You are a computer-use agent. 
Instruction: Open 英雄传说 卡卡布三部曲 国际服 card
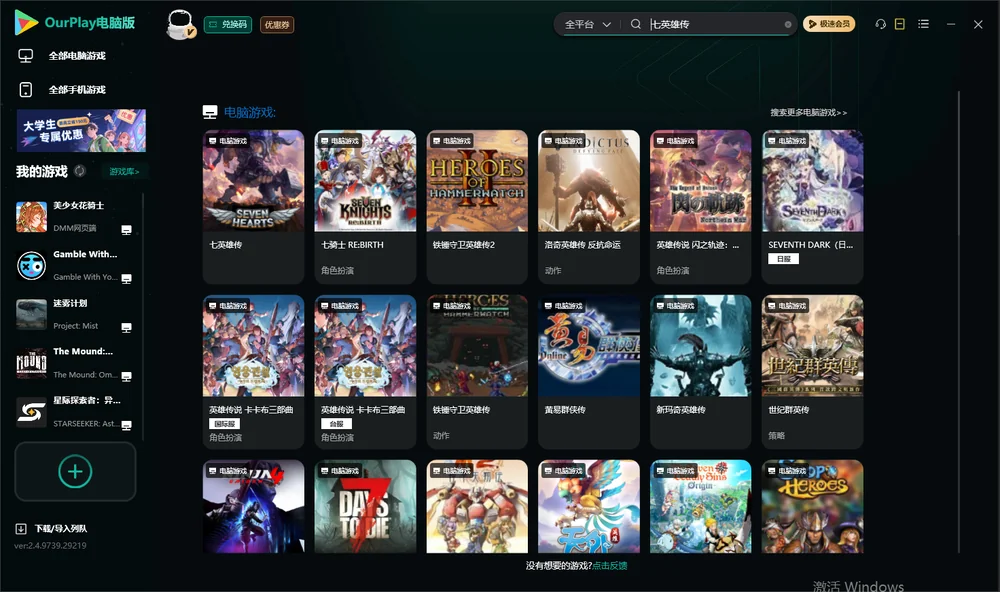[x=253, y=371]
